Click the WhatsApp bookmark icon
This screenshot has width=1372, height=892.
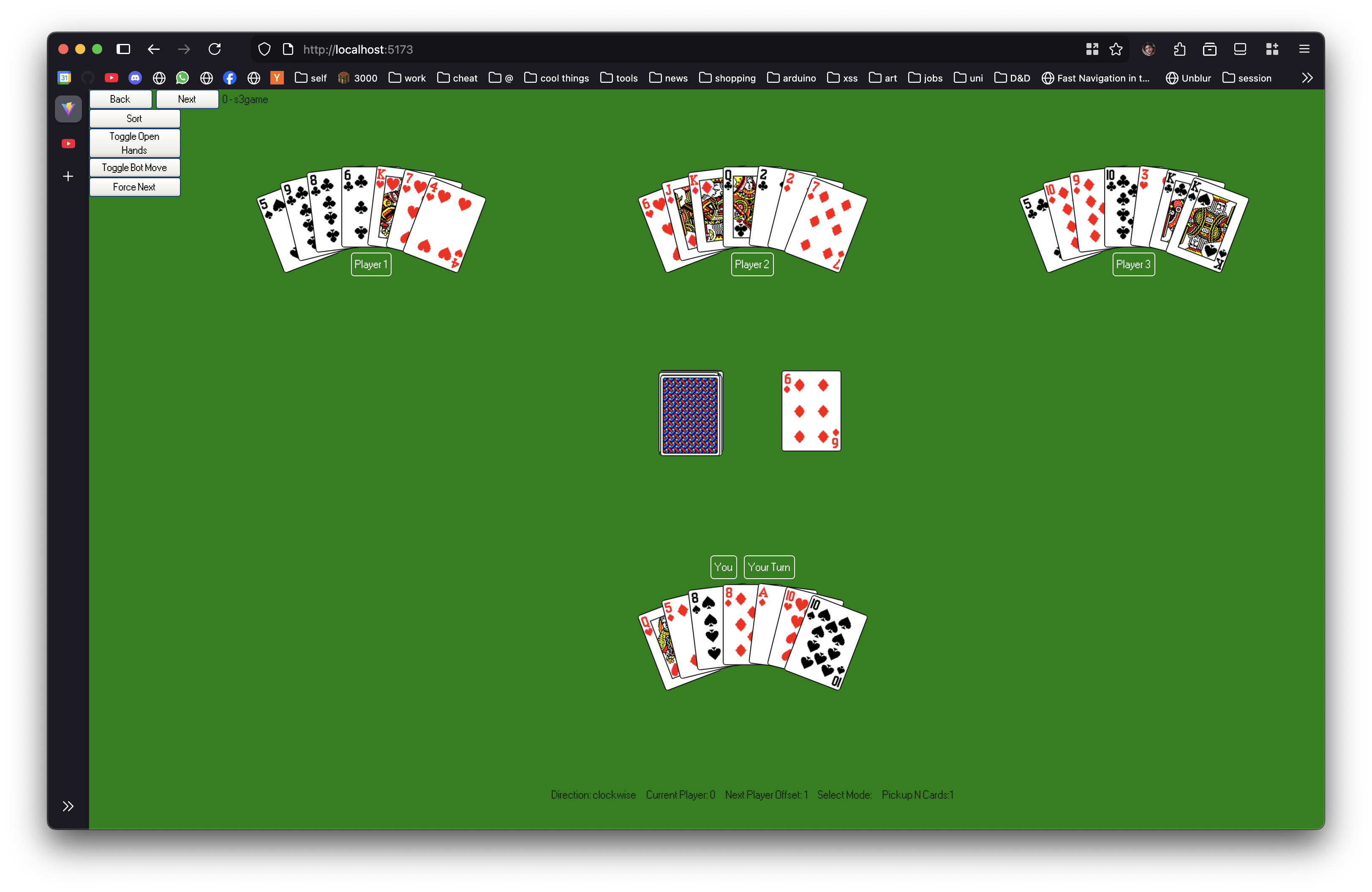[182, 78]
